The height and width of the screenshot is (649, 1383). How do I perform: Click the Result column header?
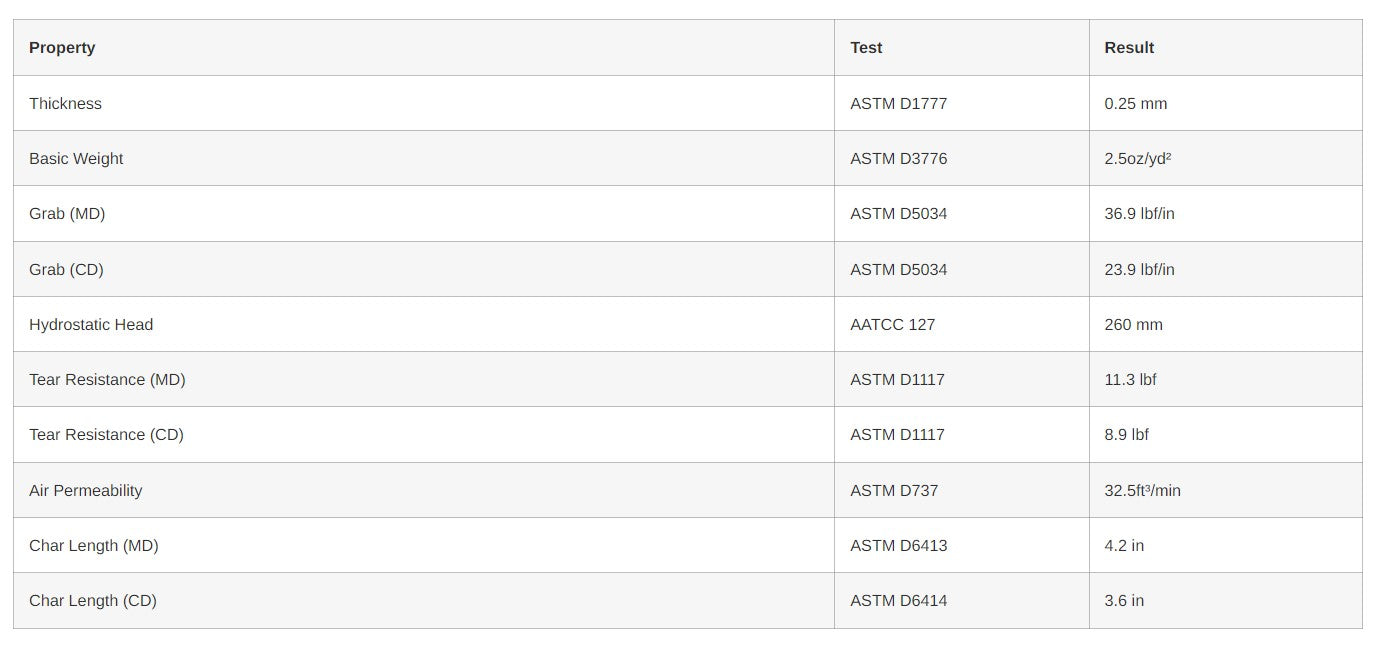(1129, 48)
